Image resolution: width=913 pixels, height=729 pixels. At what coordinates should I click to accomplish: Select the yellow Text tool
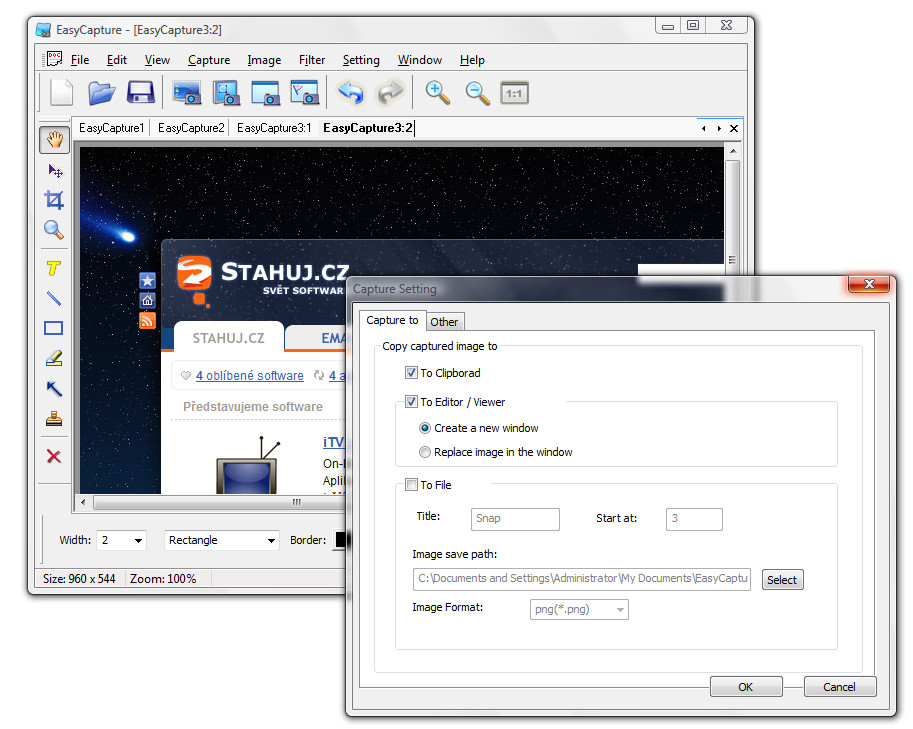coord(54,268)
